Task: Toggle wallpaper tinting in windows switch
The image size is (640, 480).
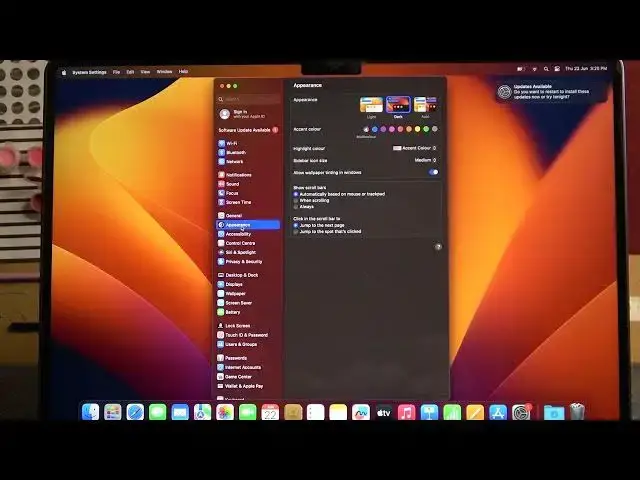Action: 433,172
